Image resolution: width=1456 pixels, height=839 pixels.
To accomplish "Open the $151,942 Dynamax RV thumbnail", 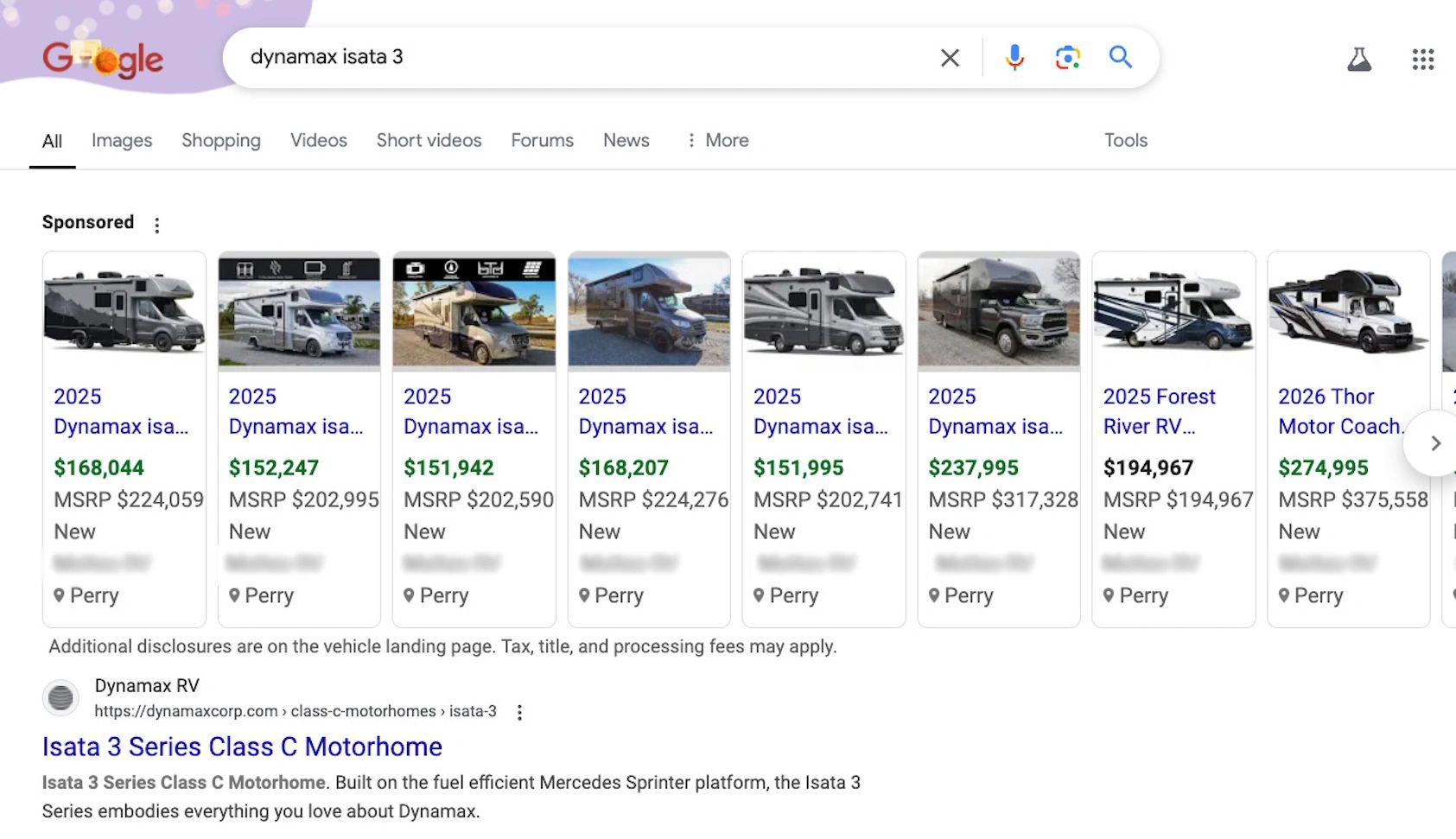I will click(x=474, y=312).
